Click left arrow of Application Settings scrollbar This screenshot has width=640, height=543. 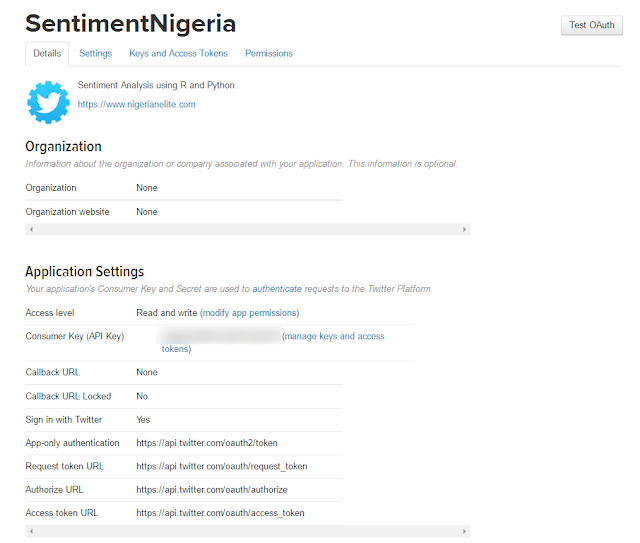tap(31, 531)
